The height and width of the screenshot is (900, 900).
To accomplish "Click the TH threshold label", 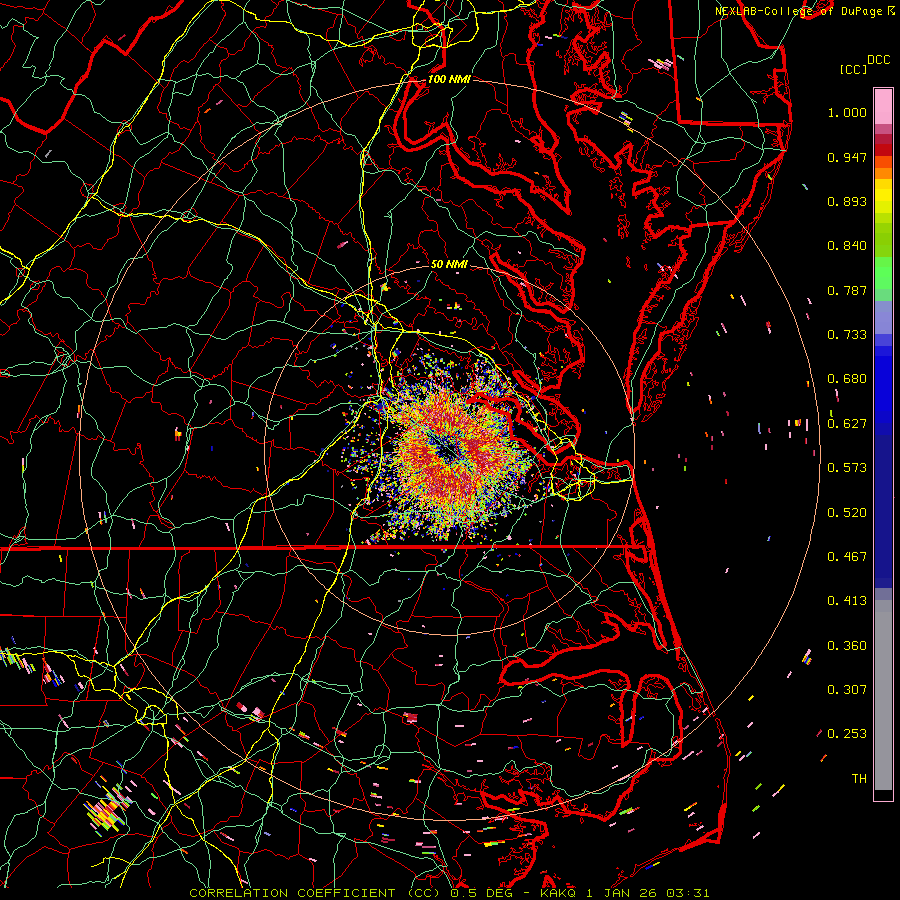I will click(859, 779).
